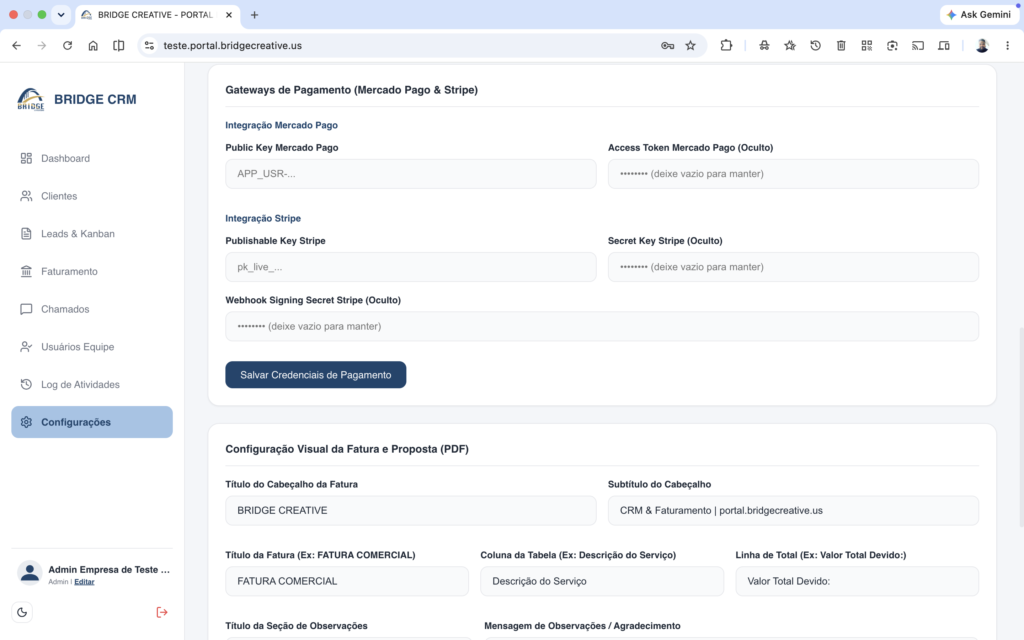Open the saved passwords key icon
This screenshot has height=640, width=1024.
click(x=667, y=46)
